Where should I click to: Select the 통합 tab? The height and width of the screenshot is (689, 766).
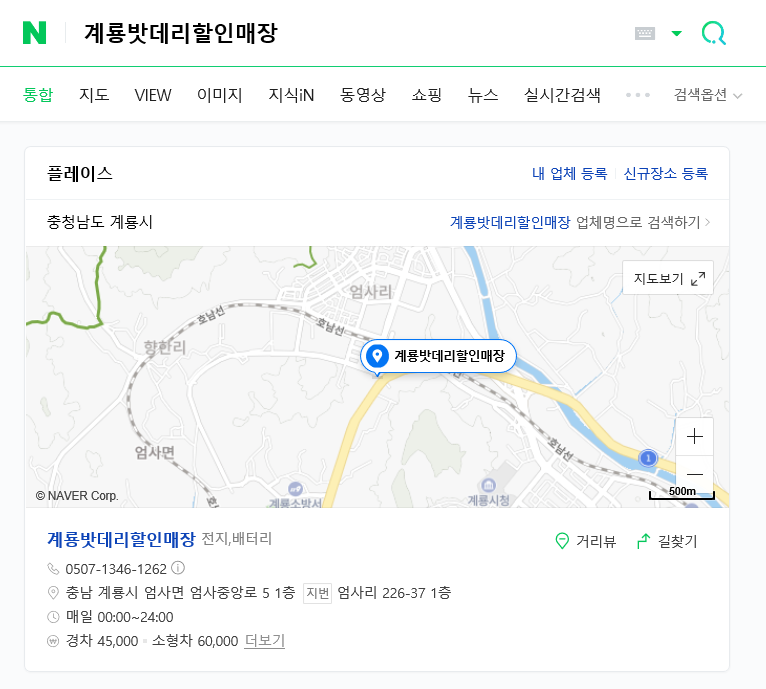coord(38,95)
